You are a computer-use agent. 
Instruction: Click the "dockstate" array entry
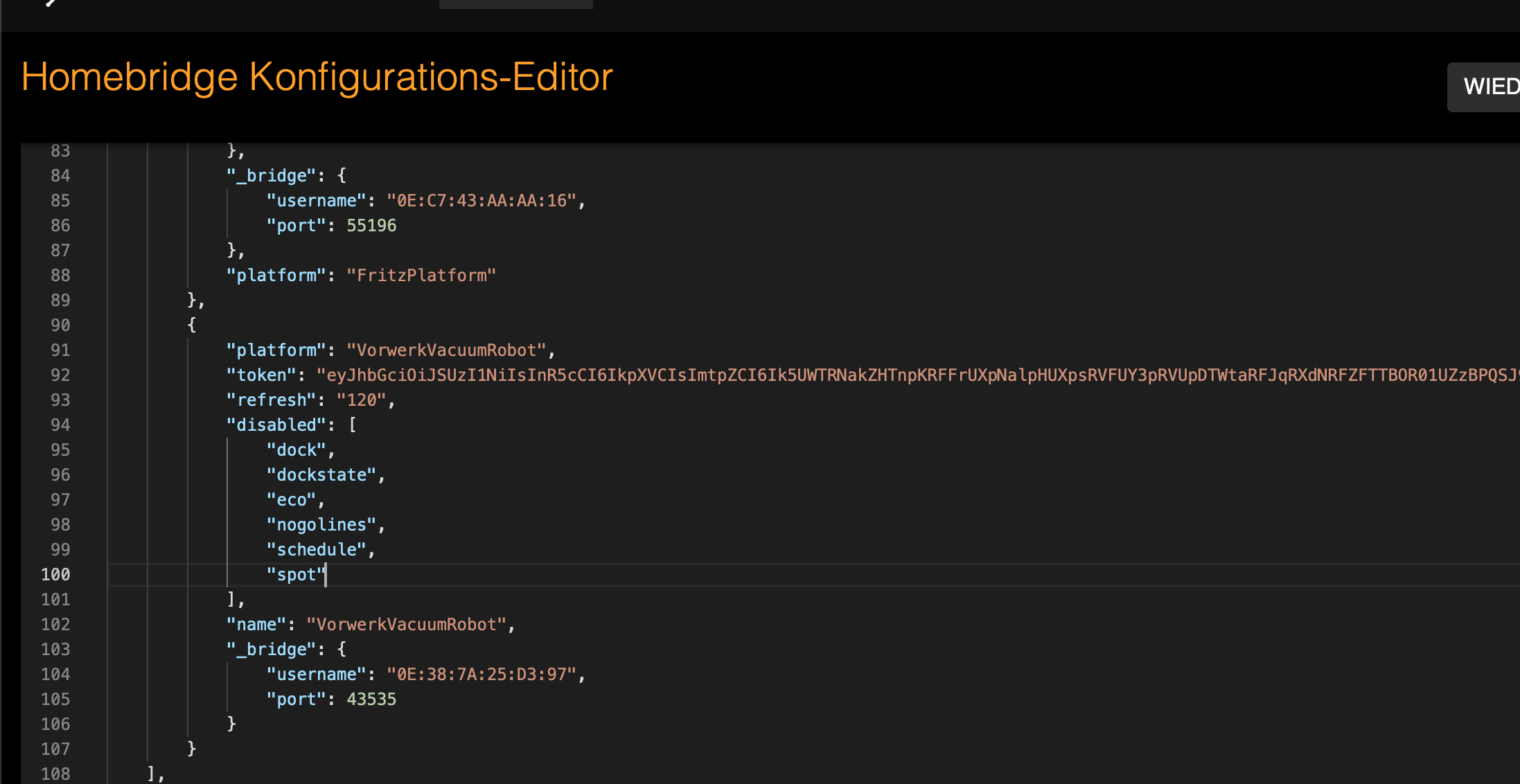(x=321, y=475)
